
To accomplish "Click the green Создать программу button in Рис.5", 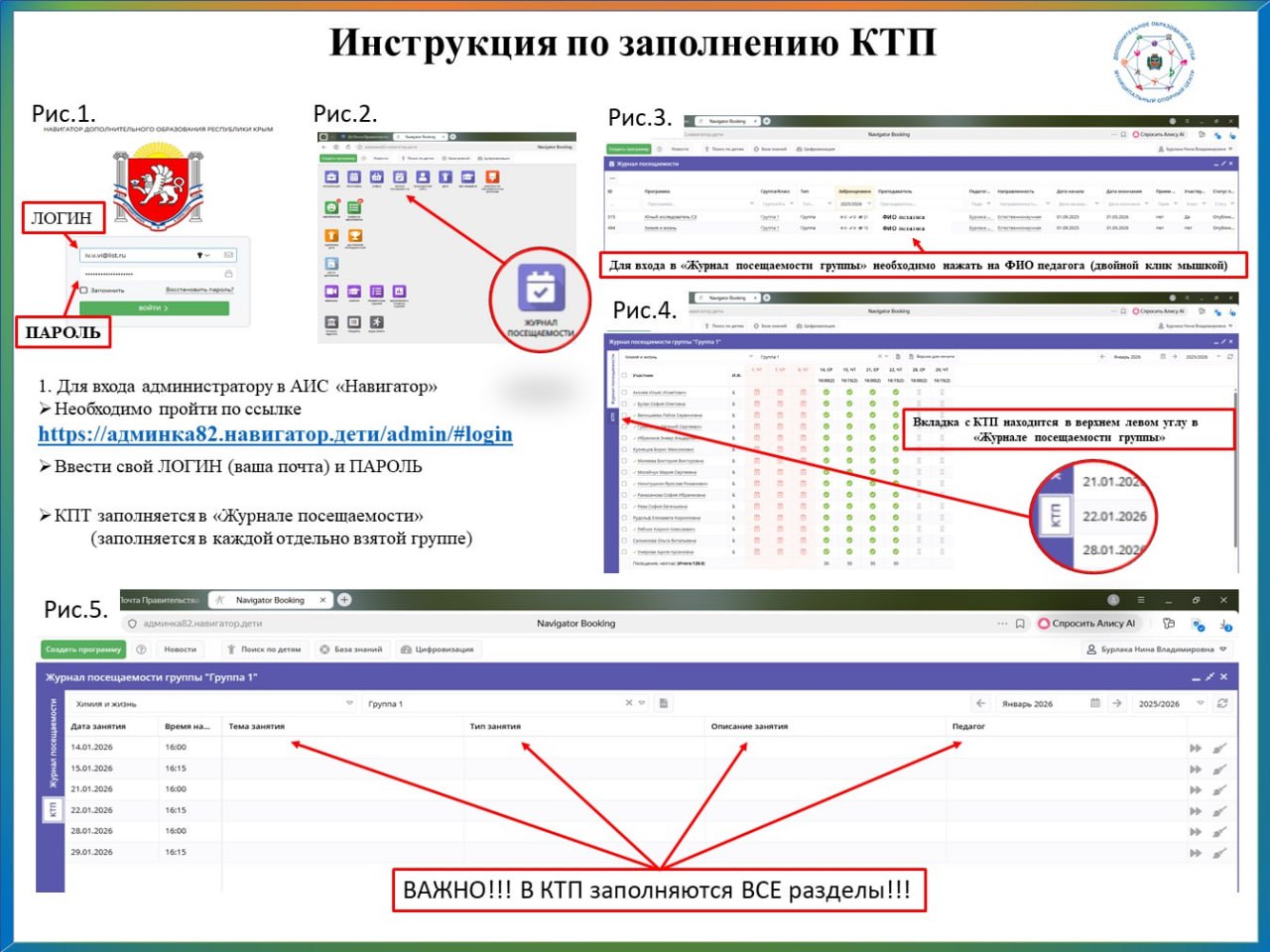I will 83,650.
